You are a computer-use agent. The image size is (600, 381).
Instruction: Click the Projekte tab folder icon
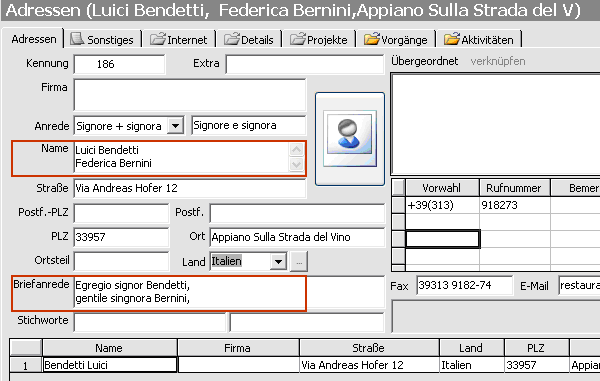tap(297, 39)
